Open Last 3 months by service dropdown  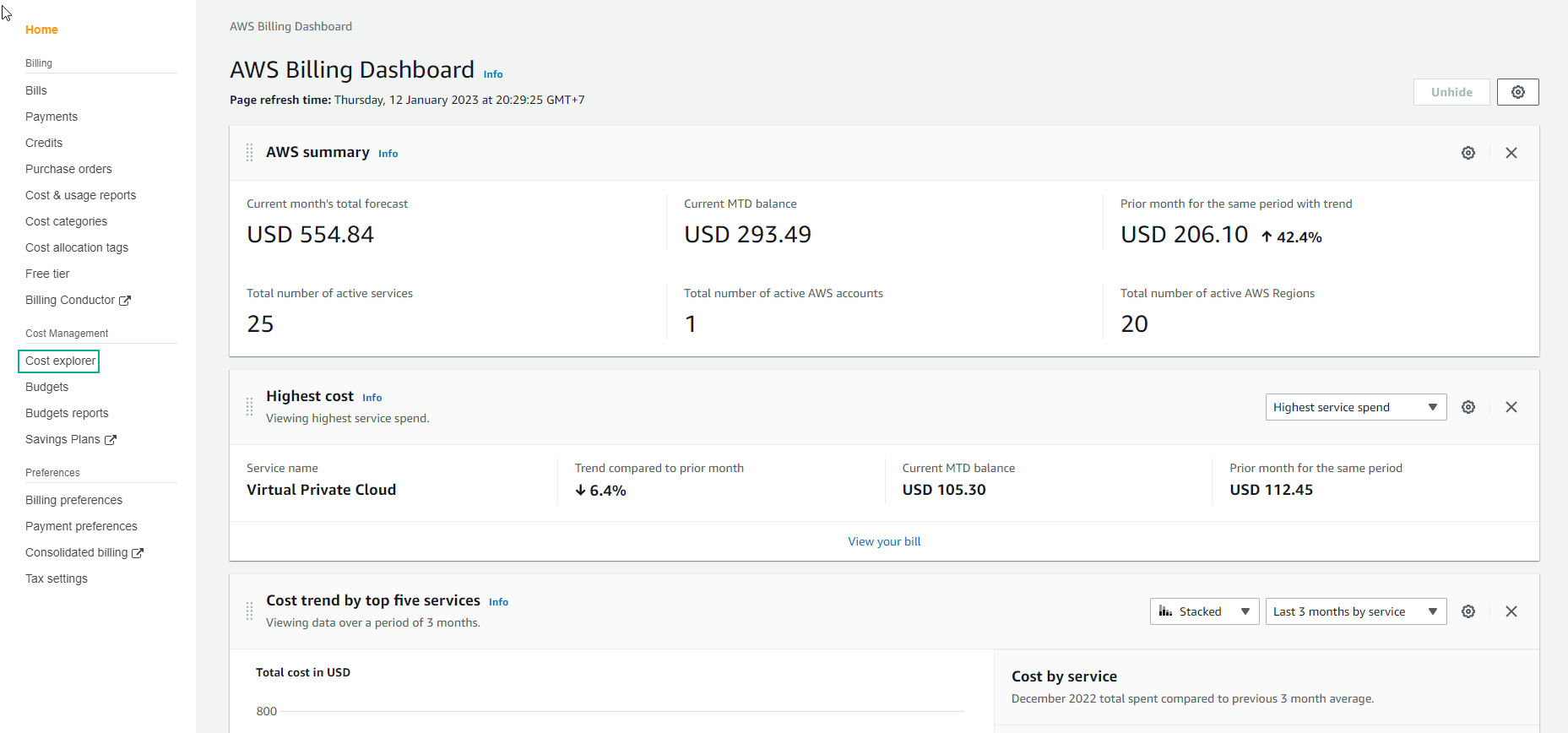point(1356,611)
